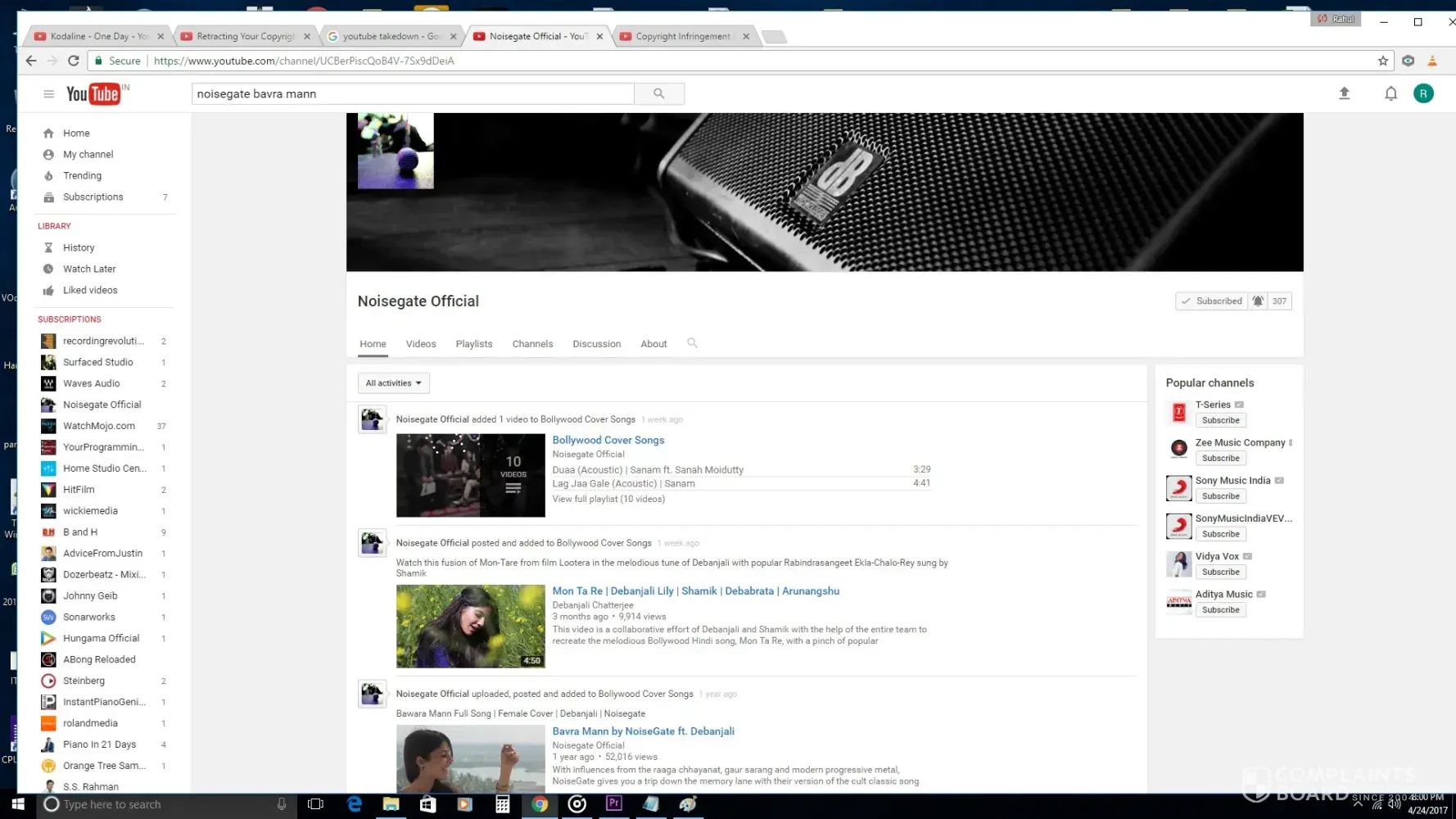Bookmark this page with star icon
Image resolution: width=1456 pixels, height=819 pixels.
click(x=1383, y=61)
